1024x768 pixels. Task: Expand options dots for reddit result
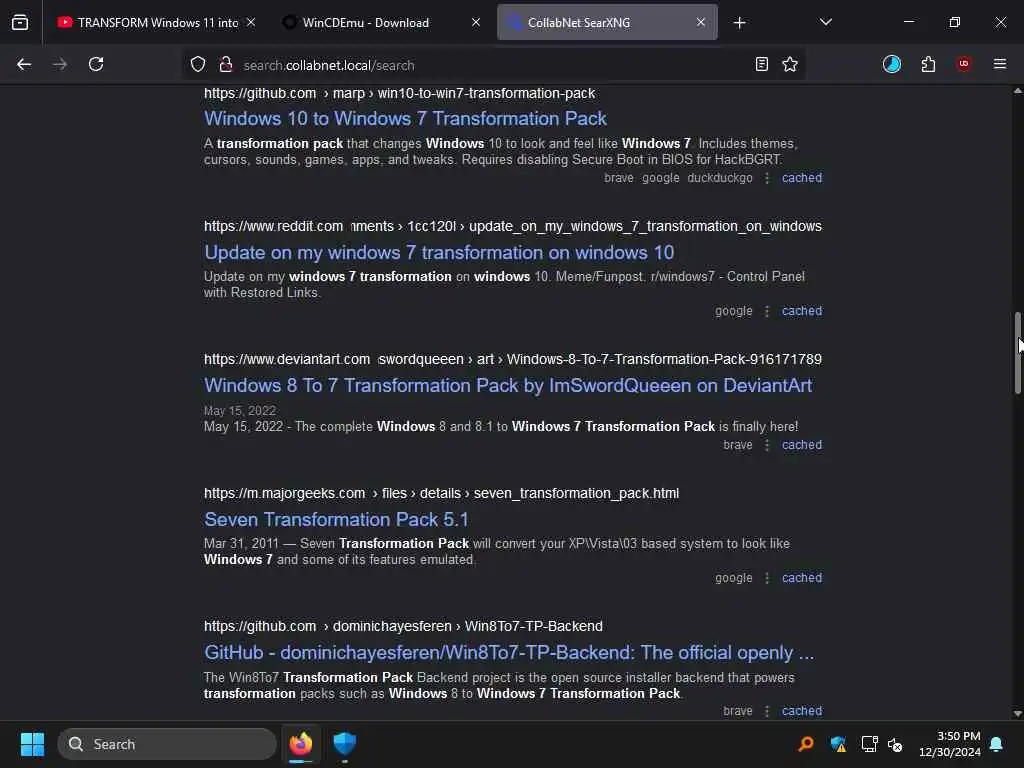[767, 311]
